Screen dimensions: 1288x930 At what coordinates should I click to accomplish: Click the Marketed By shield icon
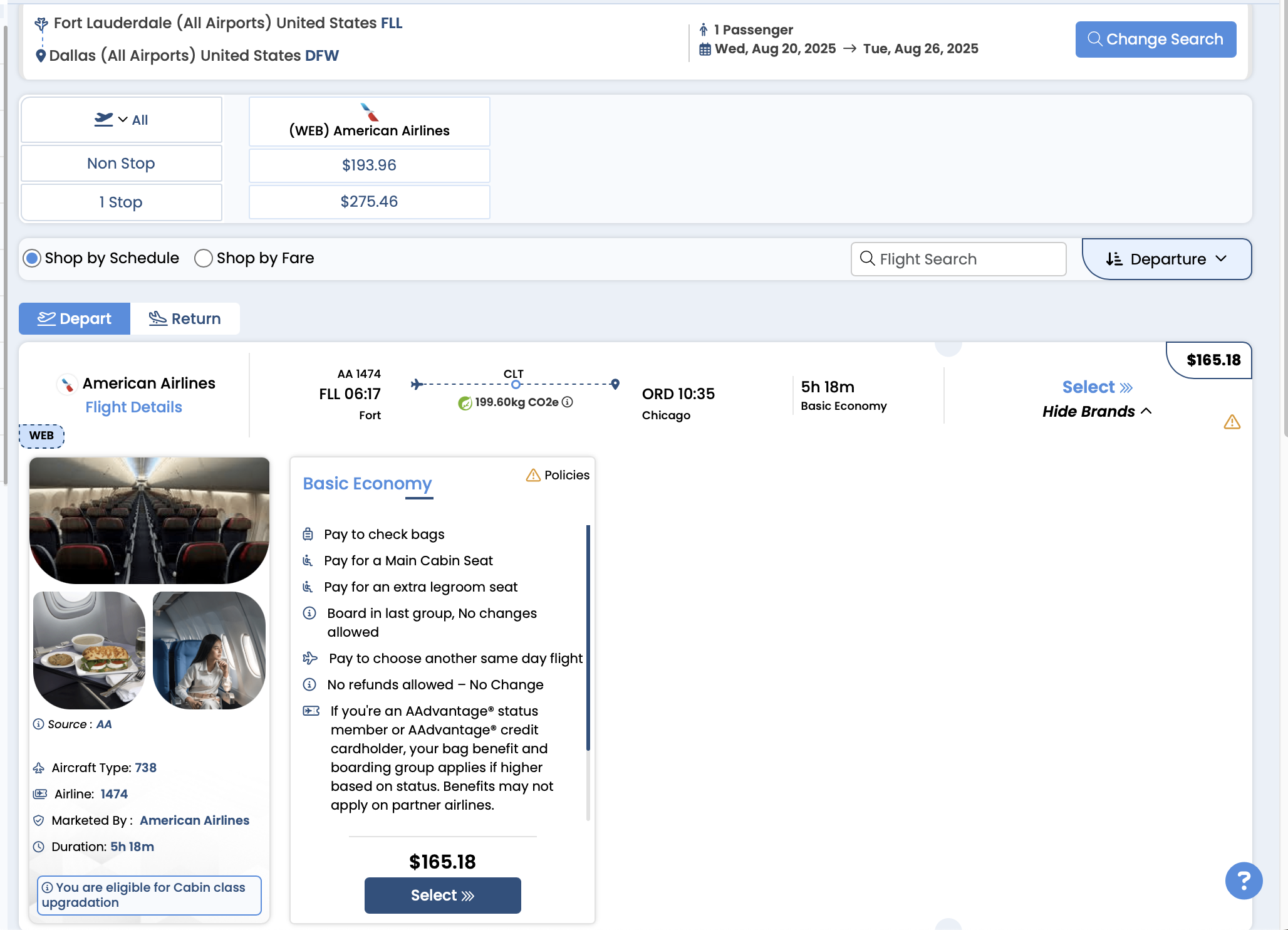(x=39, y=820)
